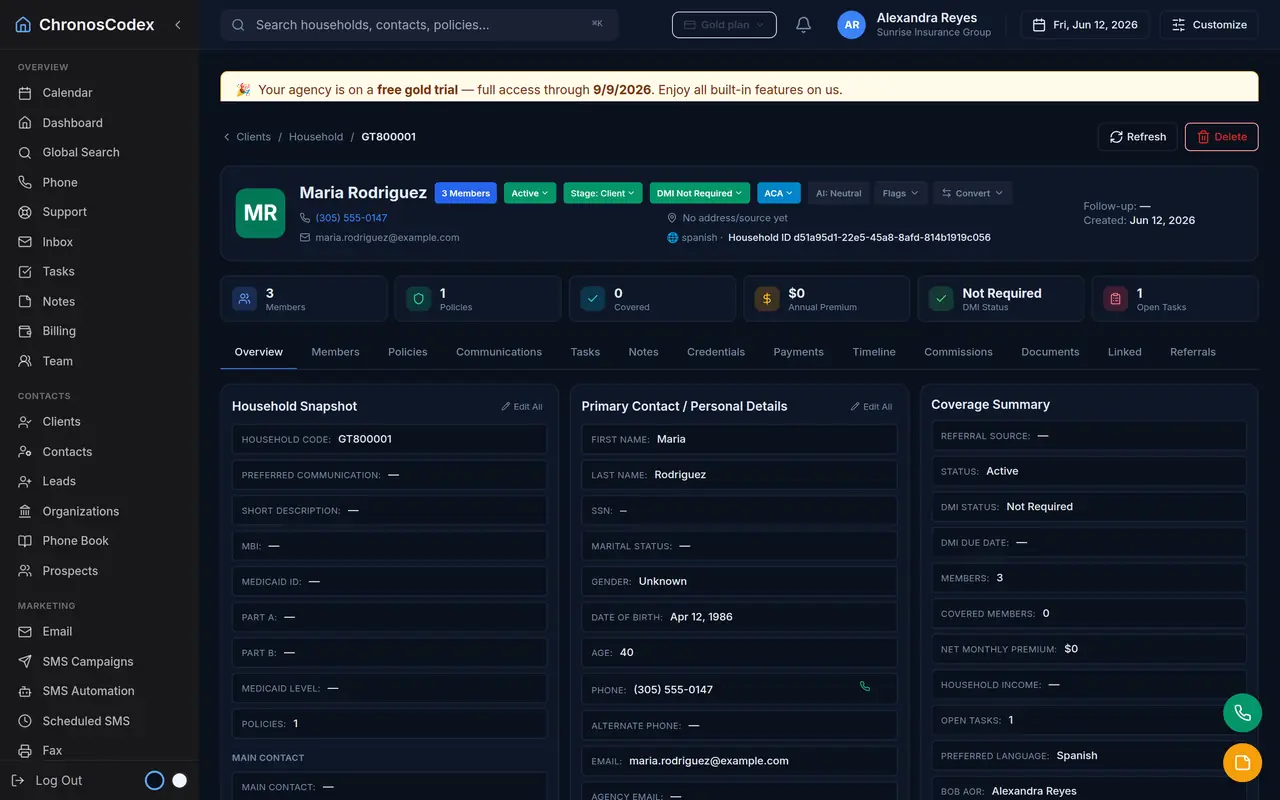
Task: Select the dark theme outlined circle toggle
Action: click(154, 780)
